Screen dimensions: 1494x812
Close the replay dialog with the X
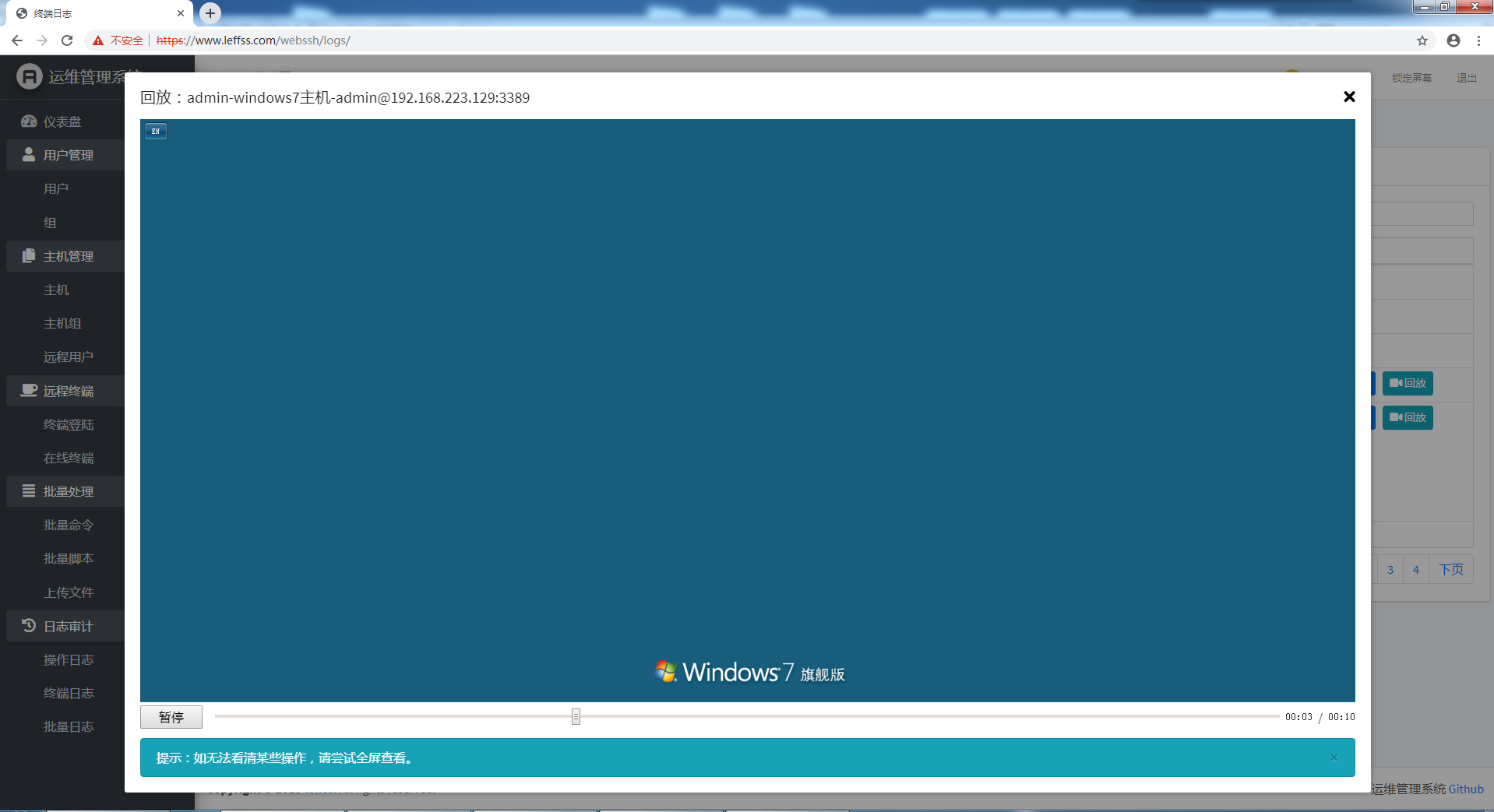(x=1349, y=97)
